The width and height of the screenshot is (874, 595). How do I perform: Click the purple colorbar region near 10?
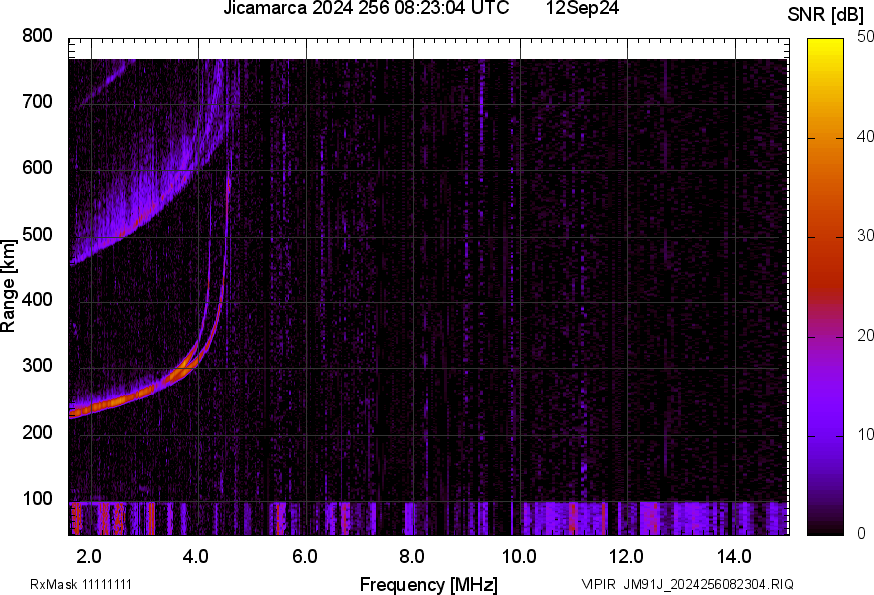pyautogui.click(x=825, y=436)
